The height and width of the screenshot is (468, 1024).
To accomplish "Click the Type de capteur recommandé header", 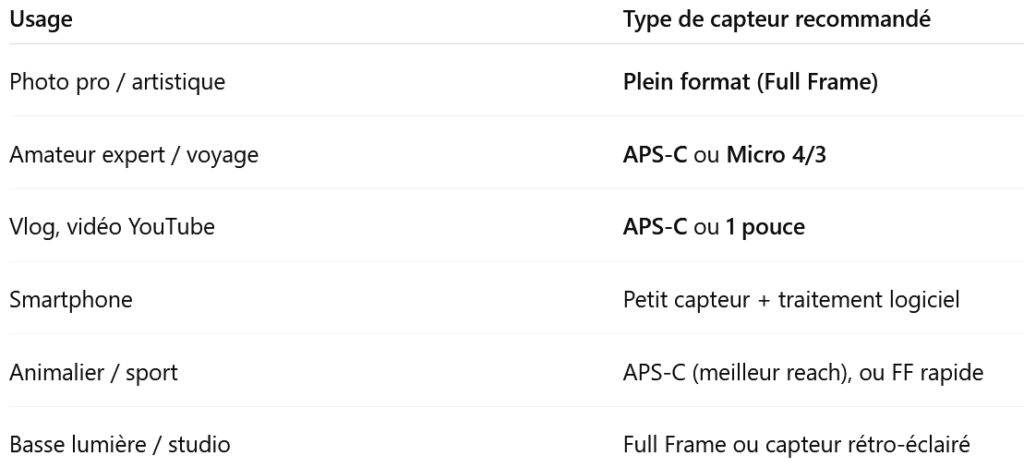I will 776,19.
